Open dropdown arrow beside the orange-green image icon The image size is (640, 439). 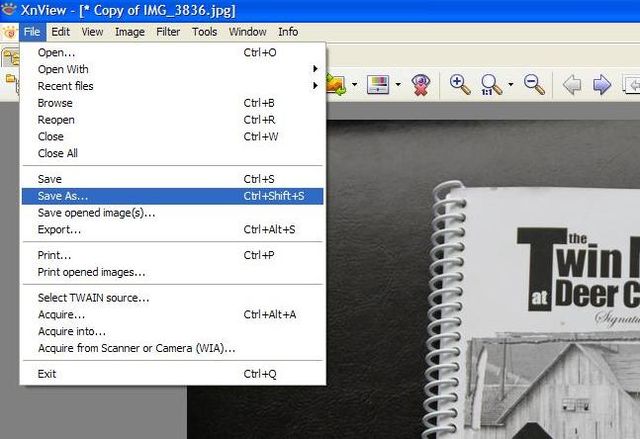pos(354,85)
